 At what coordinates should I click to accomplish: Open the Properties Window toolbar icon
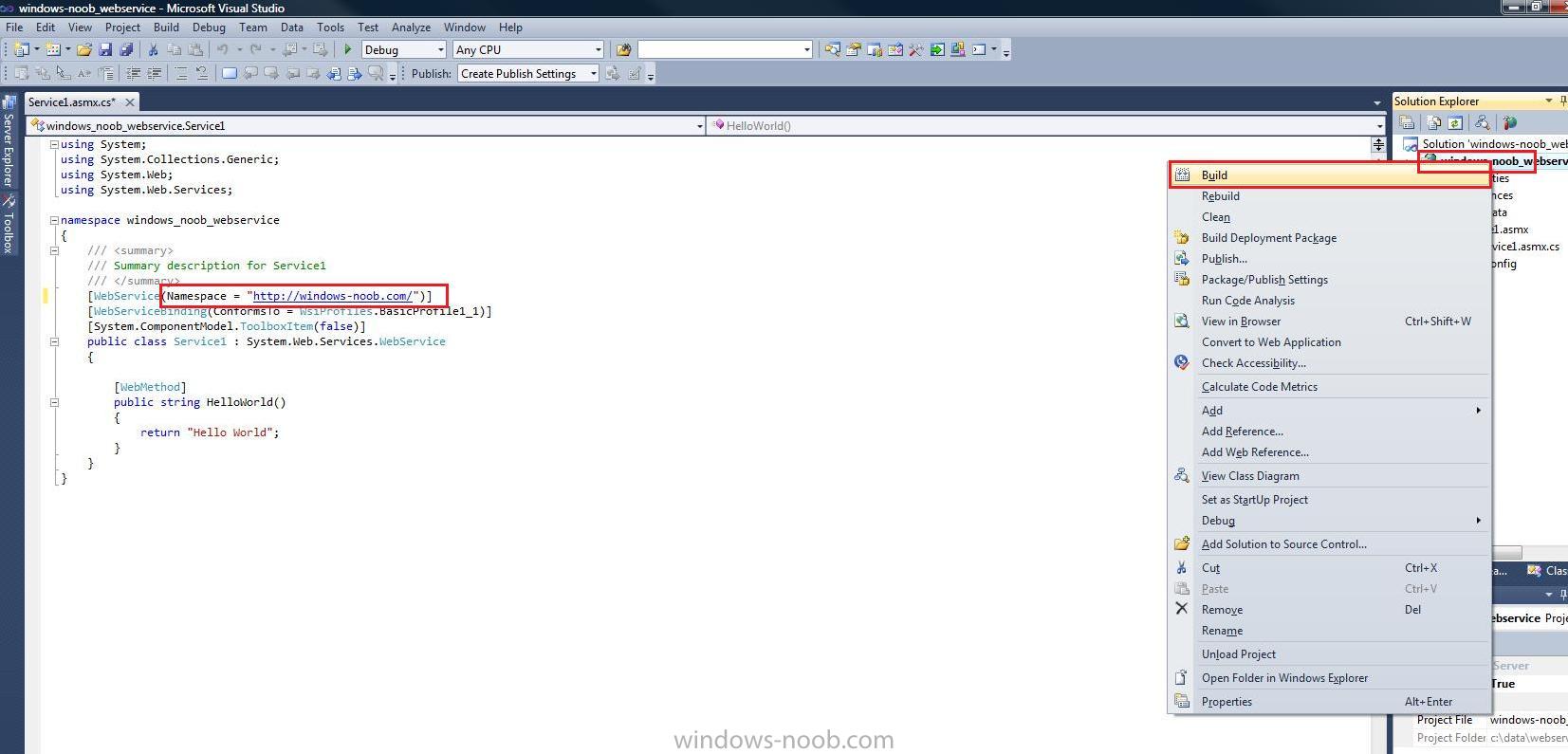854,49
